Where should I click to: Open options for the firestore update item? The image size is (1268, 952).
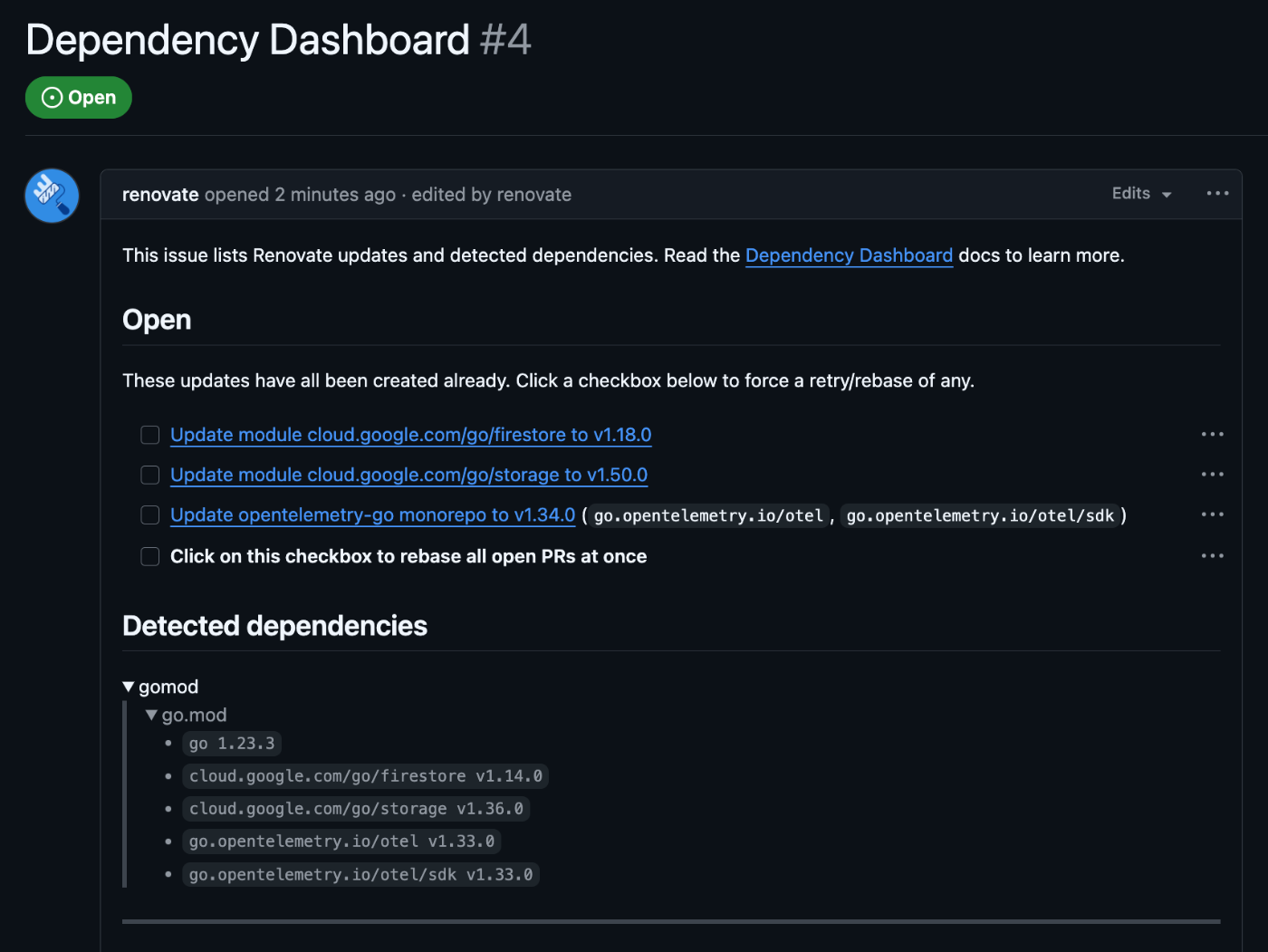[1212, 435]
